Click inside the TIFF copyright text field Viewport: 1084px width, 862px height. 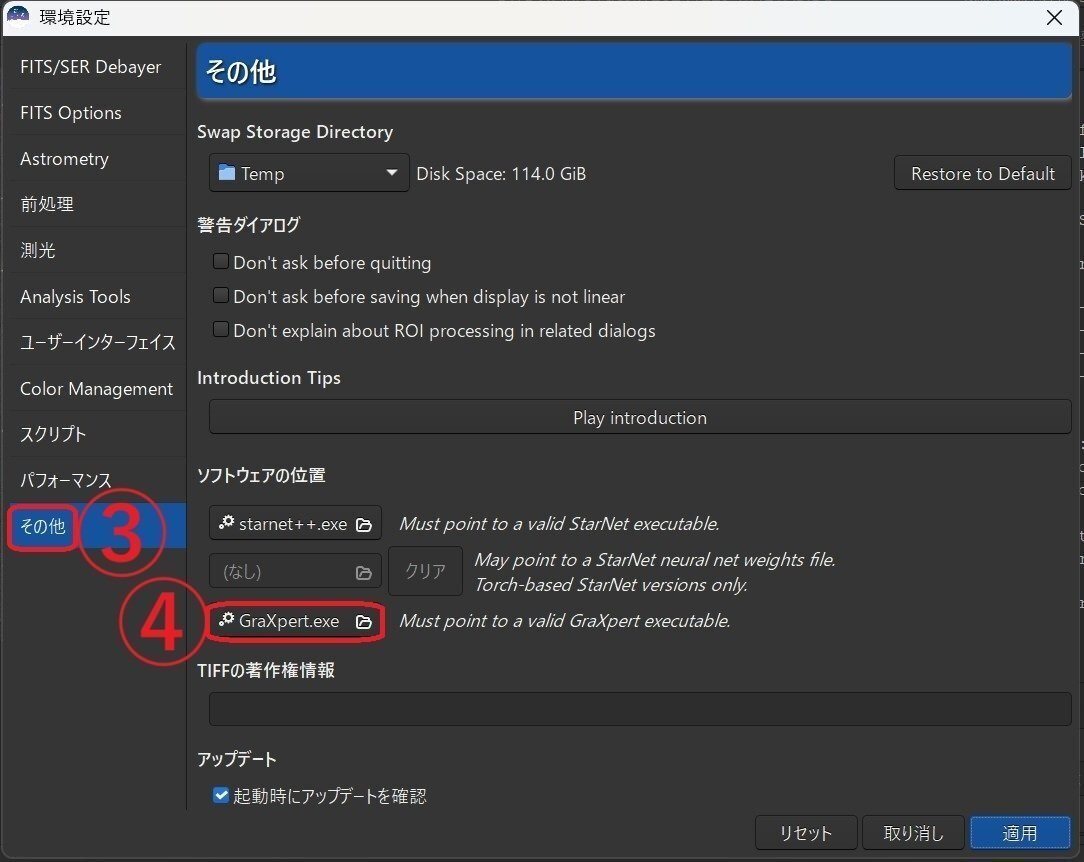coord(638,709)
